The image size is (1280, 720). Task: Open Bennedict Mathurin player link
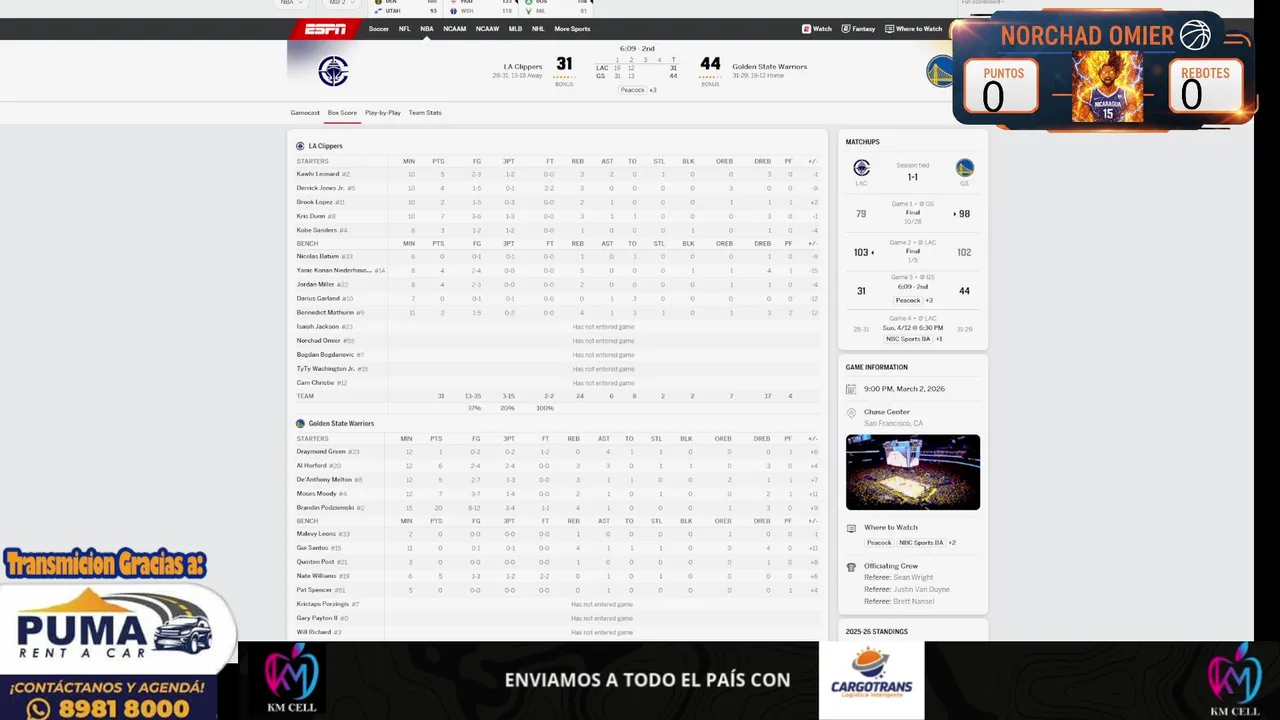coord(325,313)
